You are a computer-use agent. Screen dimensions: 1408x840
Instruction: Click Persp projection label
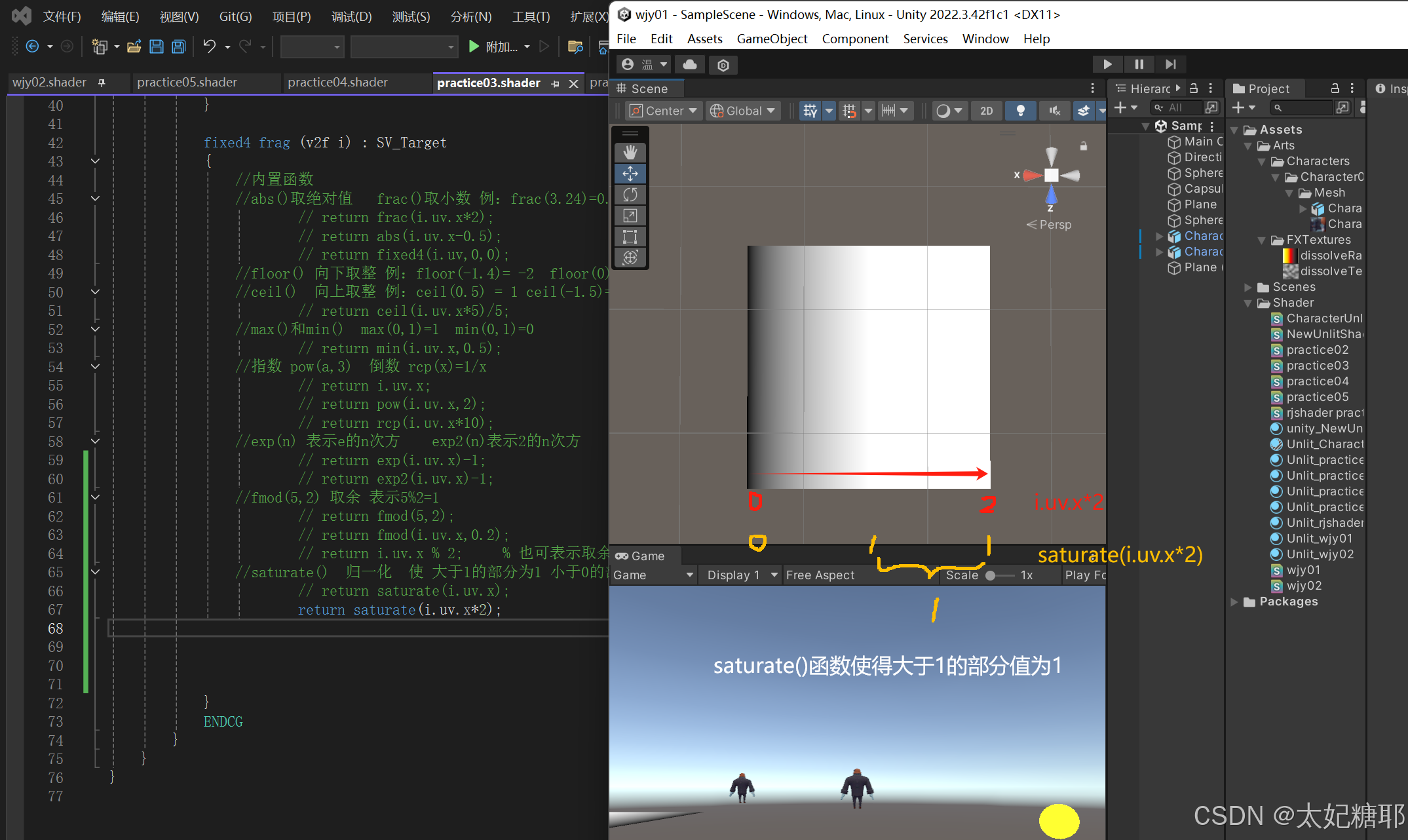[x=1054, y=224]
